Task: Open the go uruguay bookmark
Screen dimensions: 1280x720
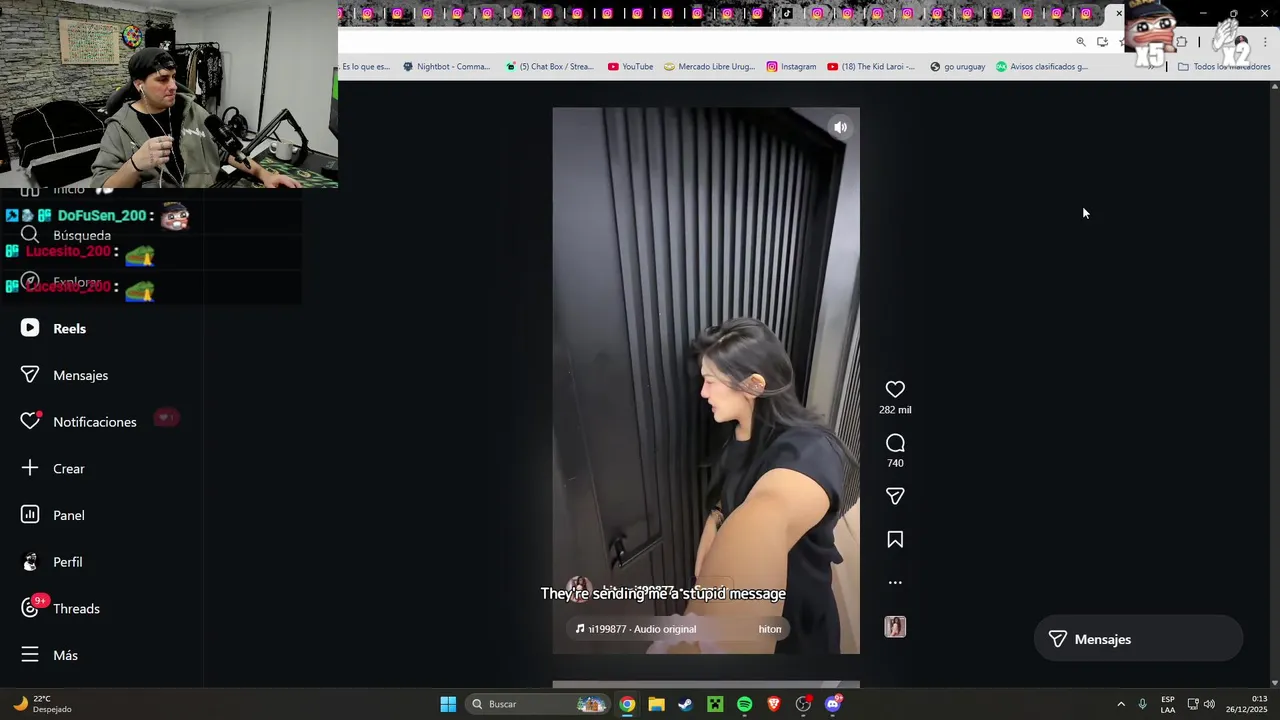Action: (x=957, y=67)
